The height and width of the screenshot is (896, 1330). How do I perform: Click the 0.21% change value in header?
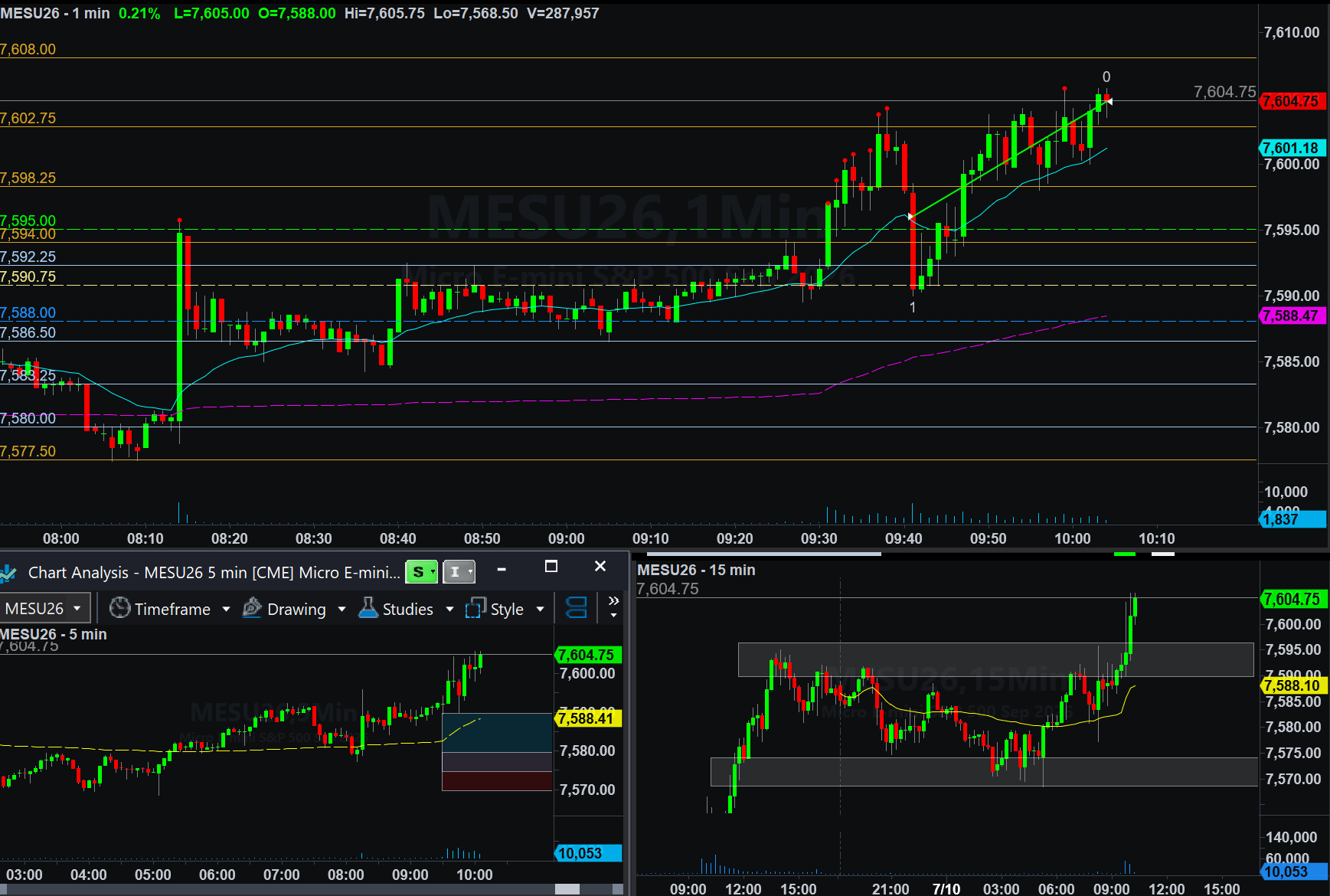tap(139, 13)
